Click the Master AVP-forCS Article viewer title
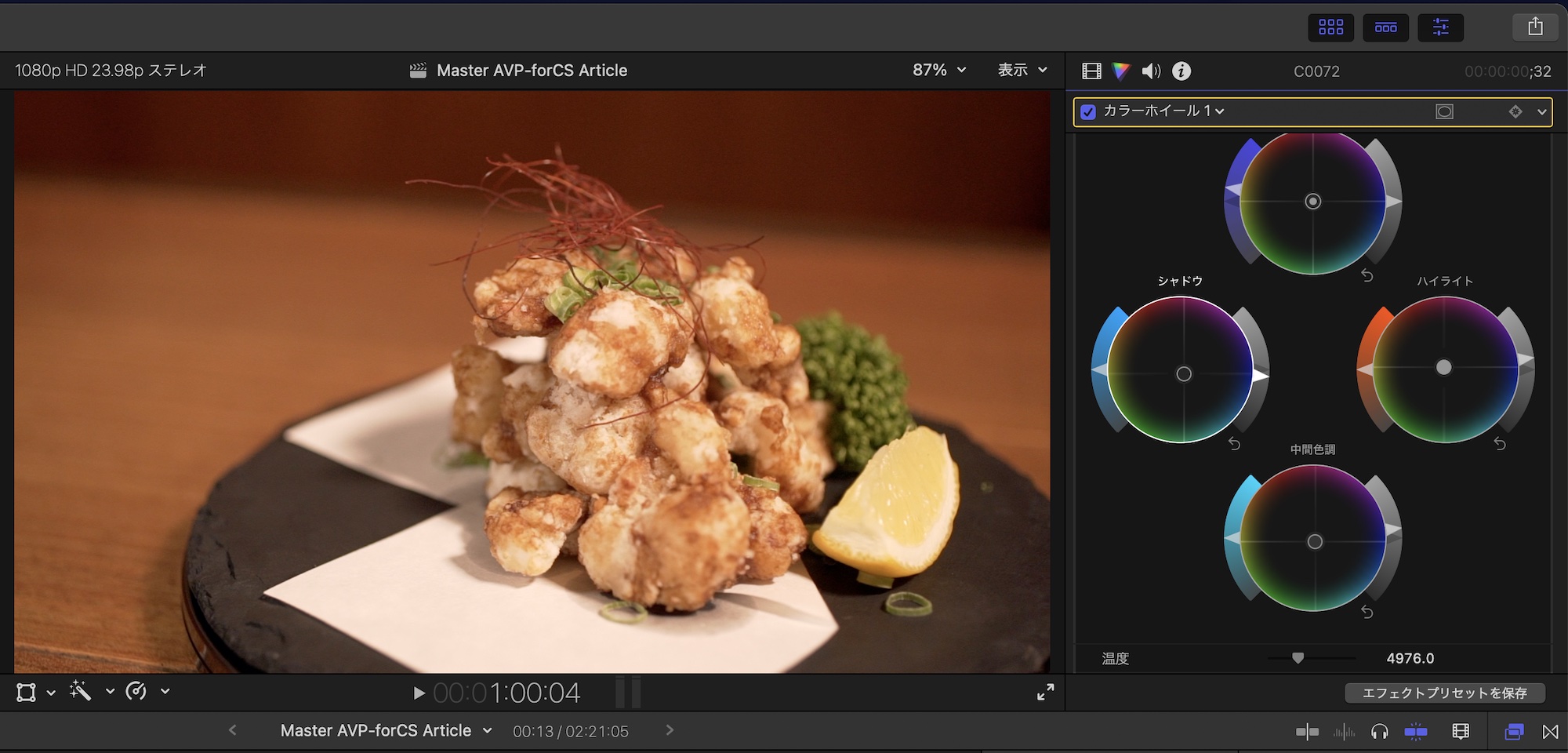 pyautogui.click(x=532, y=71)
